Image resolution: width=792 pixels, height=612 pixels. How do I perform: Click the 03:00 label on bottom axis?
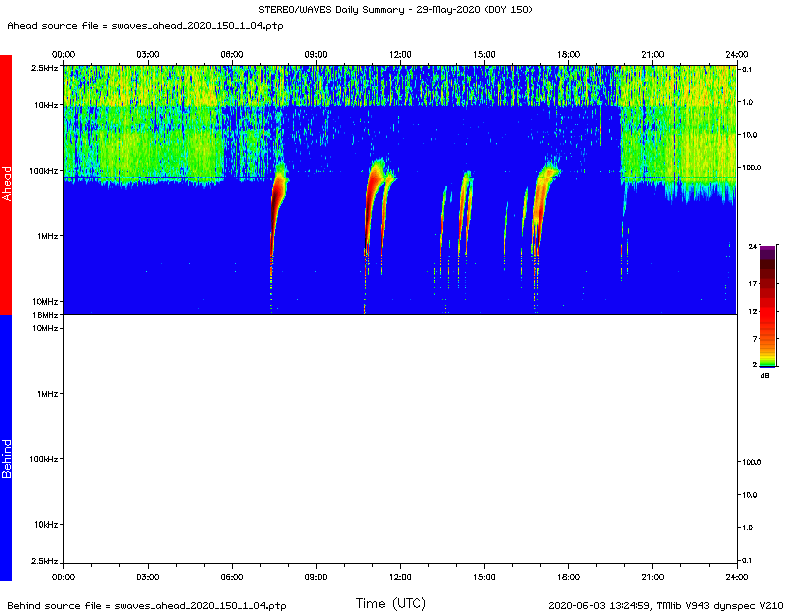pyautogui.click(x=147, y=577)
